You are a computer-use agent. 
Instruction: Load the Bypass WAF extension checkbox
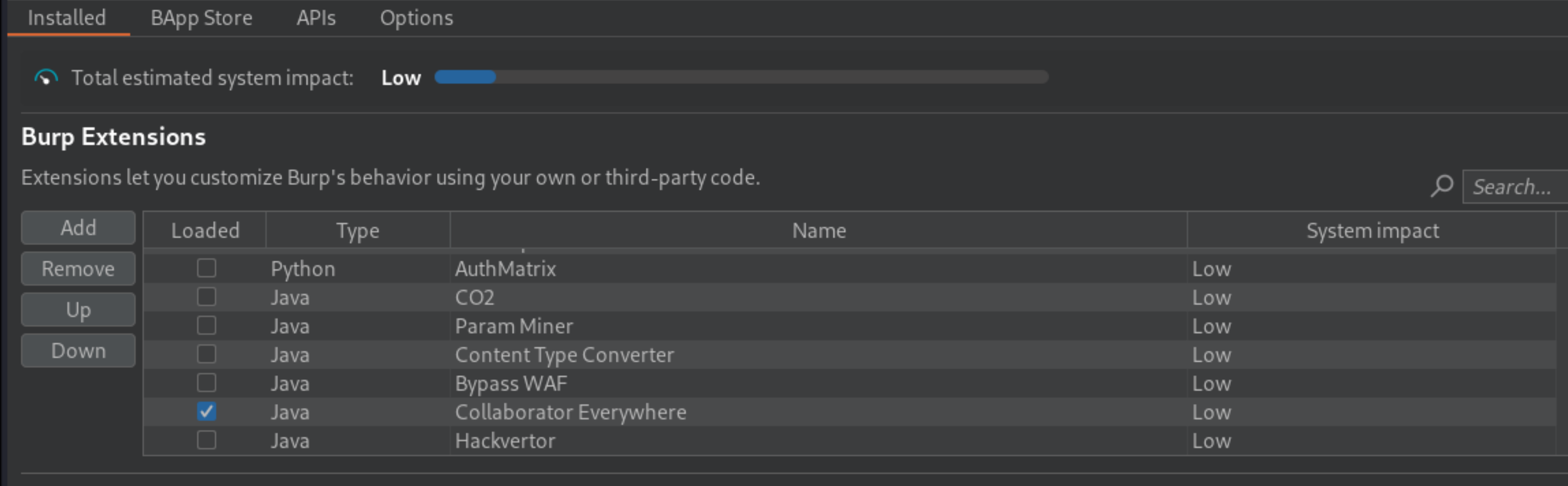tap(206, 383)
